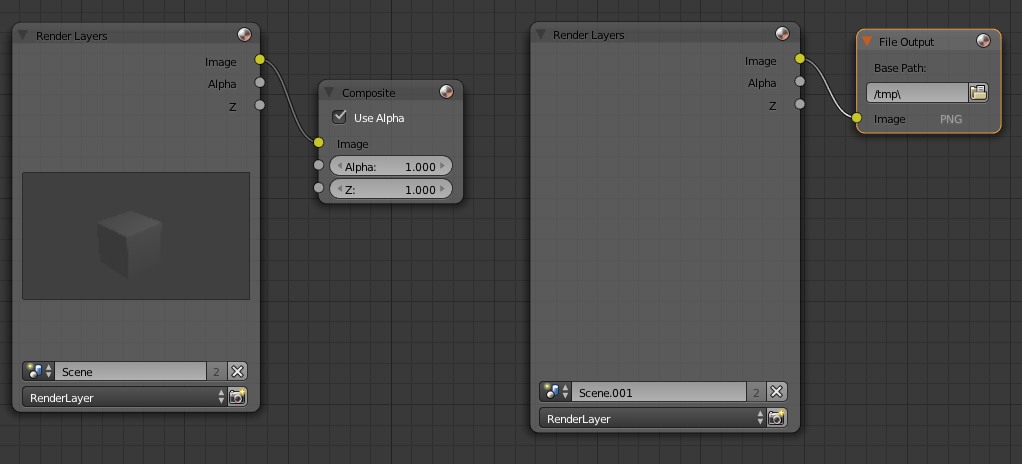
Task: Render the Scene layer with camera icon
Action: point(237,397)
